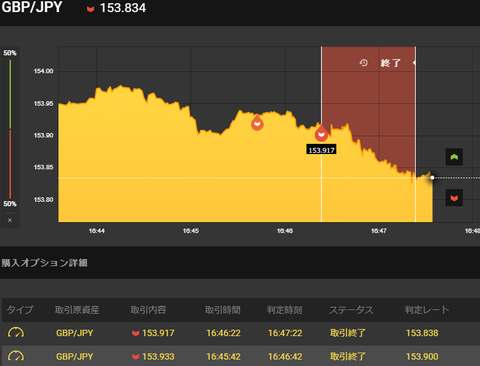The image size is (480, 366).
Task: Click the clock icon beside 終了
Action: point(364,63)
